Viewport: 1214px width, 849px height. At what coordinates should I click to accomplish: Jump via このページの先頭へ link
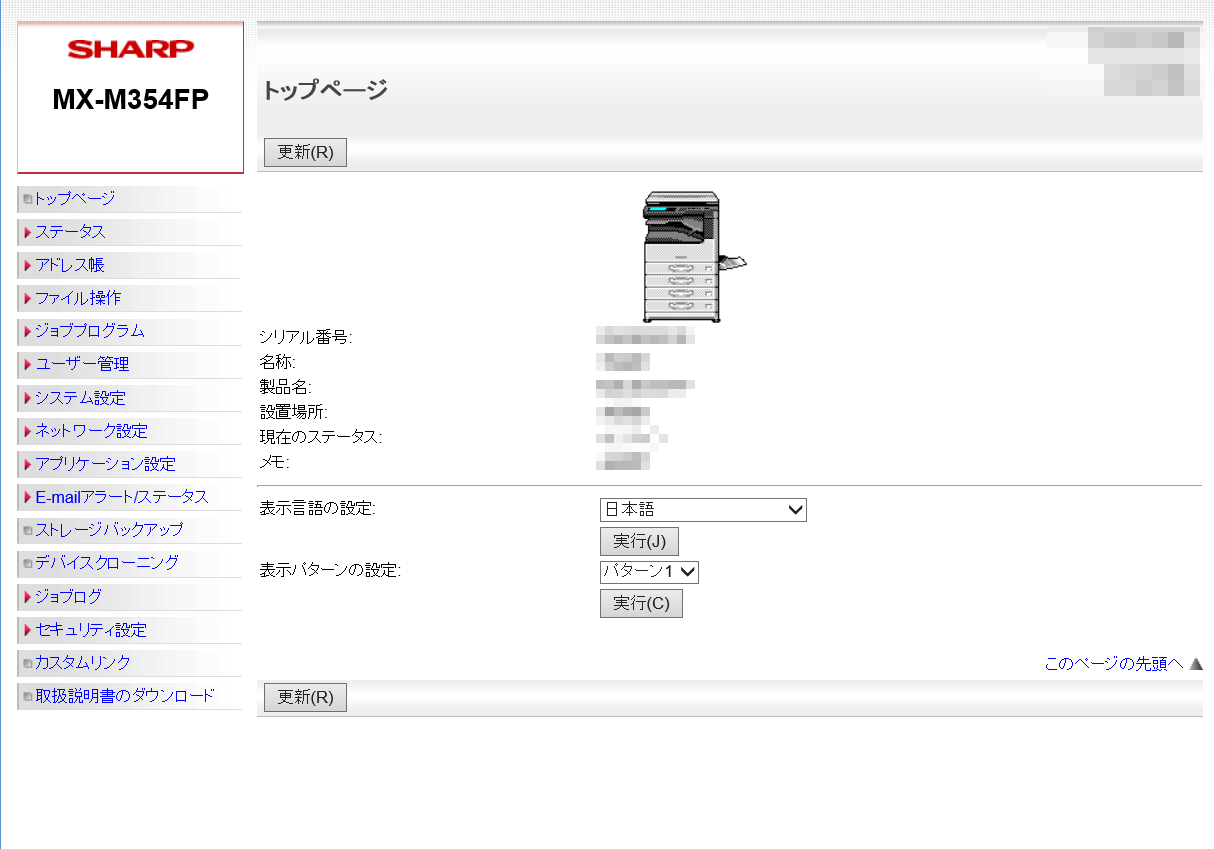coord(1114,663)
